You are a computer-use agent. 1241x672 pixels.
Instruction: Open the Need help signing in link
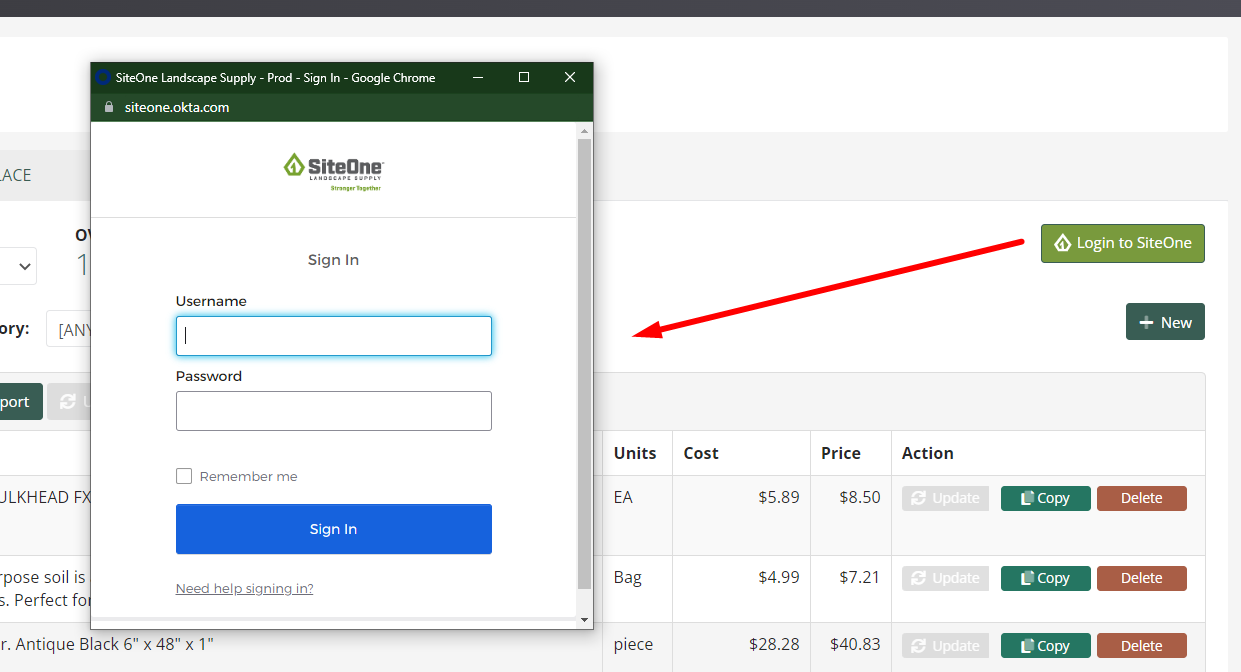[x=245, y=588]
